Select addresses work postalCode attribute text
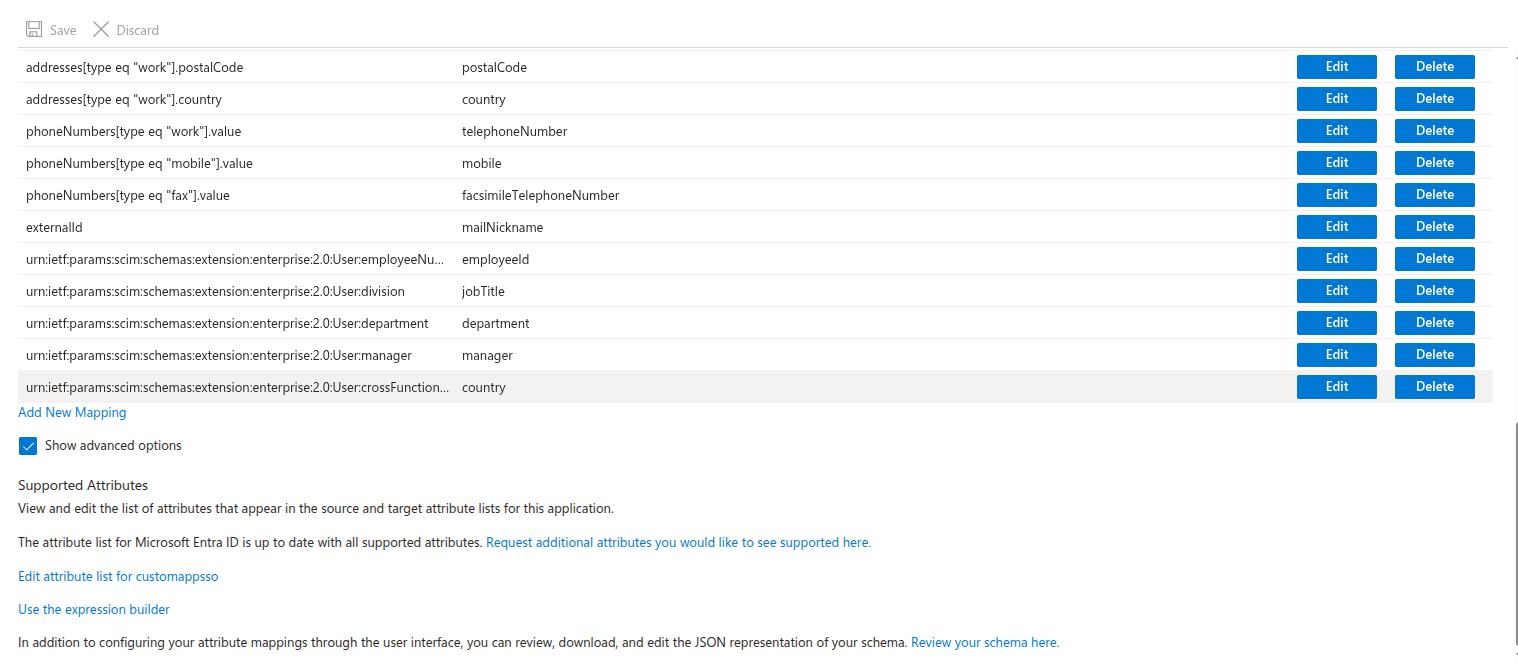 click(135, 68)
